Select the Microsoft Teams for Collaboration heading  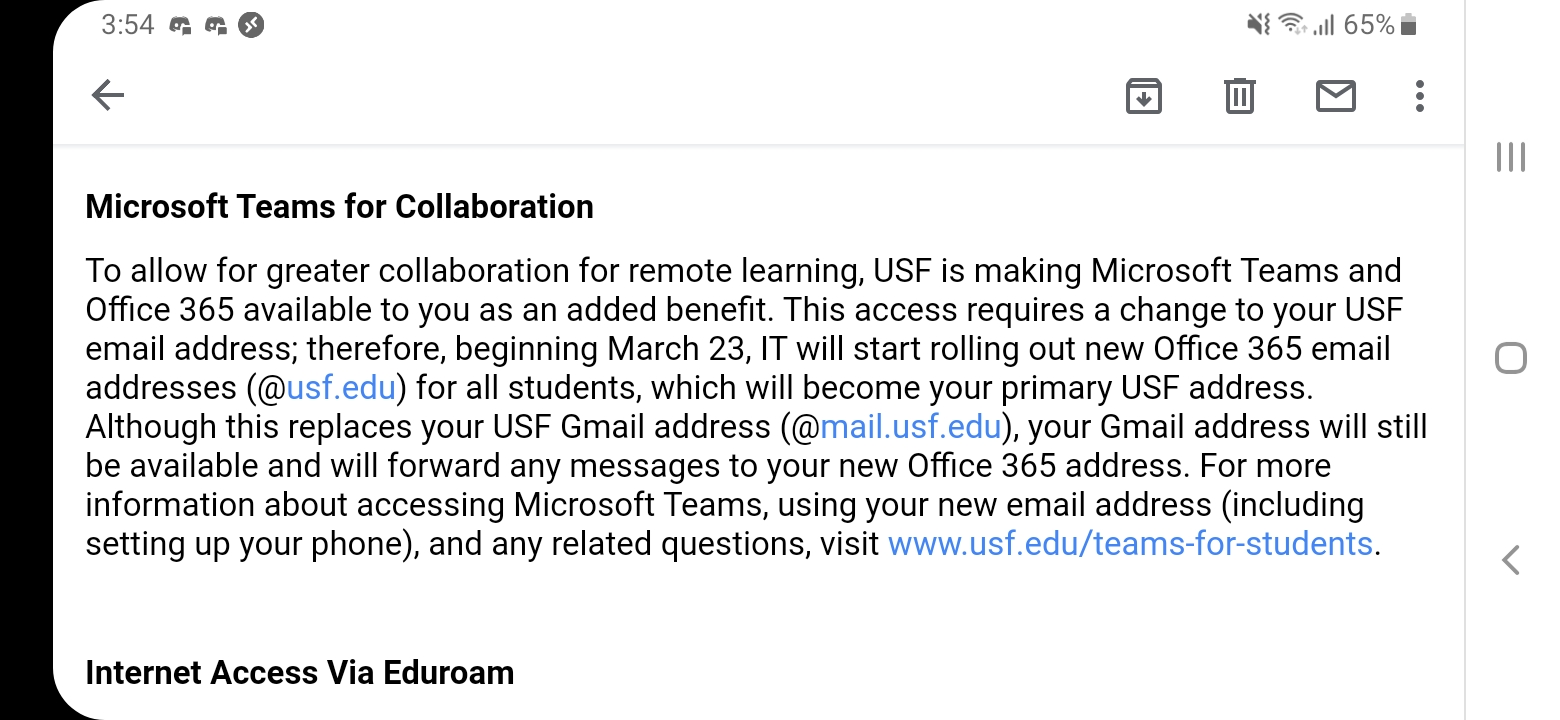(x=340, y=206)
